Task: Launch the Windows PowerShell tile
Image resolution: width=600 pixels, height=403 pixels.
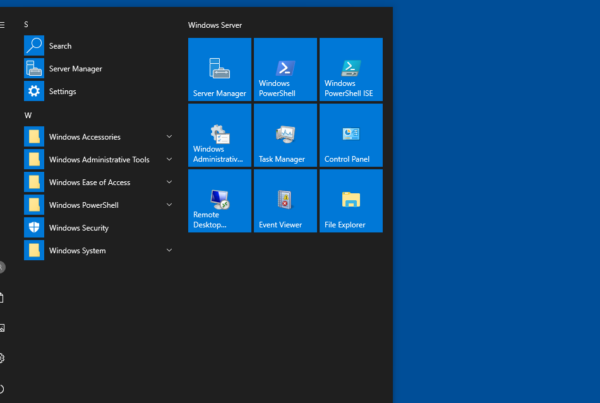Action: 285,69
